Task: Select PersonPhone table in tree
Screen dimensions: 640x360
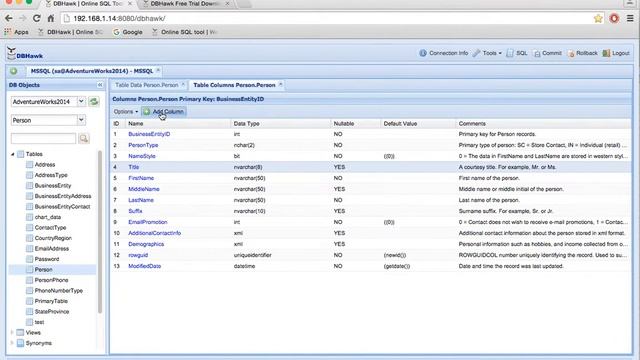Action: [51, 280]
